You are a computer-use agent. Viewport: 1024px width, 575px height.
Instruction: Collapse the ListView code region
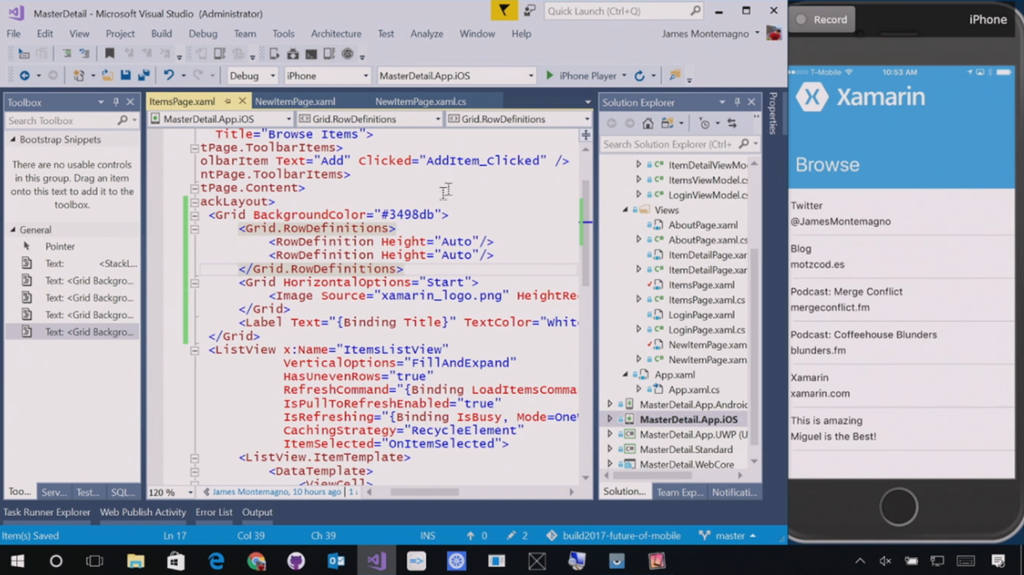point(195,350)
